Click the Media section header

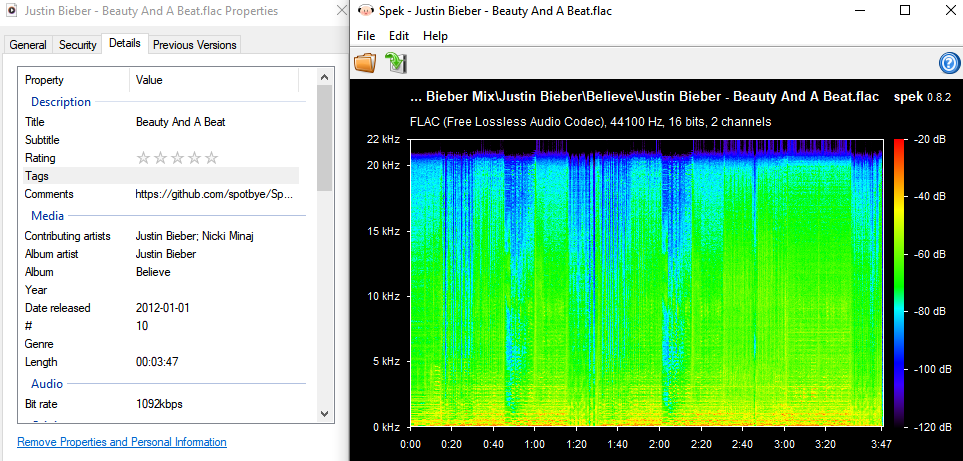point(48,216)
